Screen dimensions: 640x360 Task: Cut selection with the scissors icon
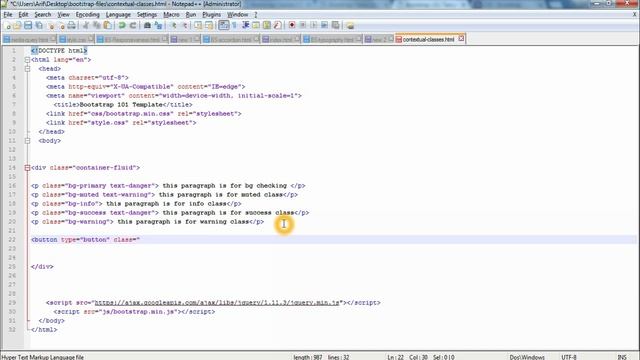pyautogui.click(x=86, y=25)
